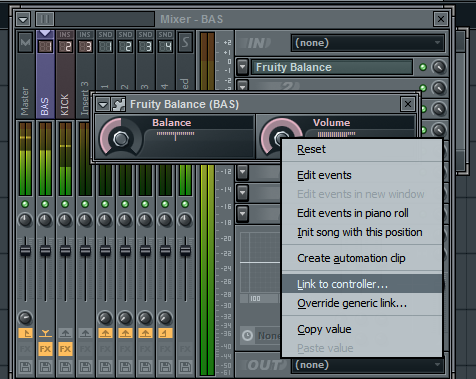
Task: Click the disk icon on the Send 2 track
Action: tap(125, 367)
